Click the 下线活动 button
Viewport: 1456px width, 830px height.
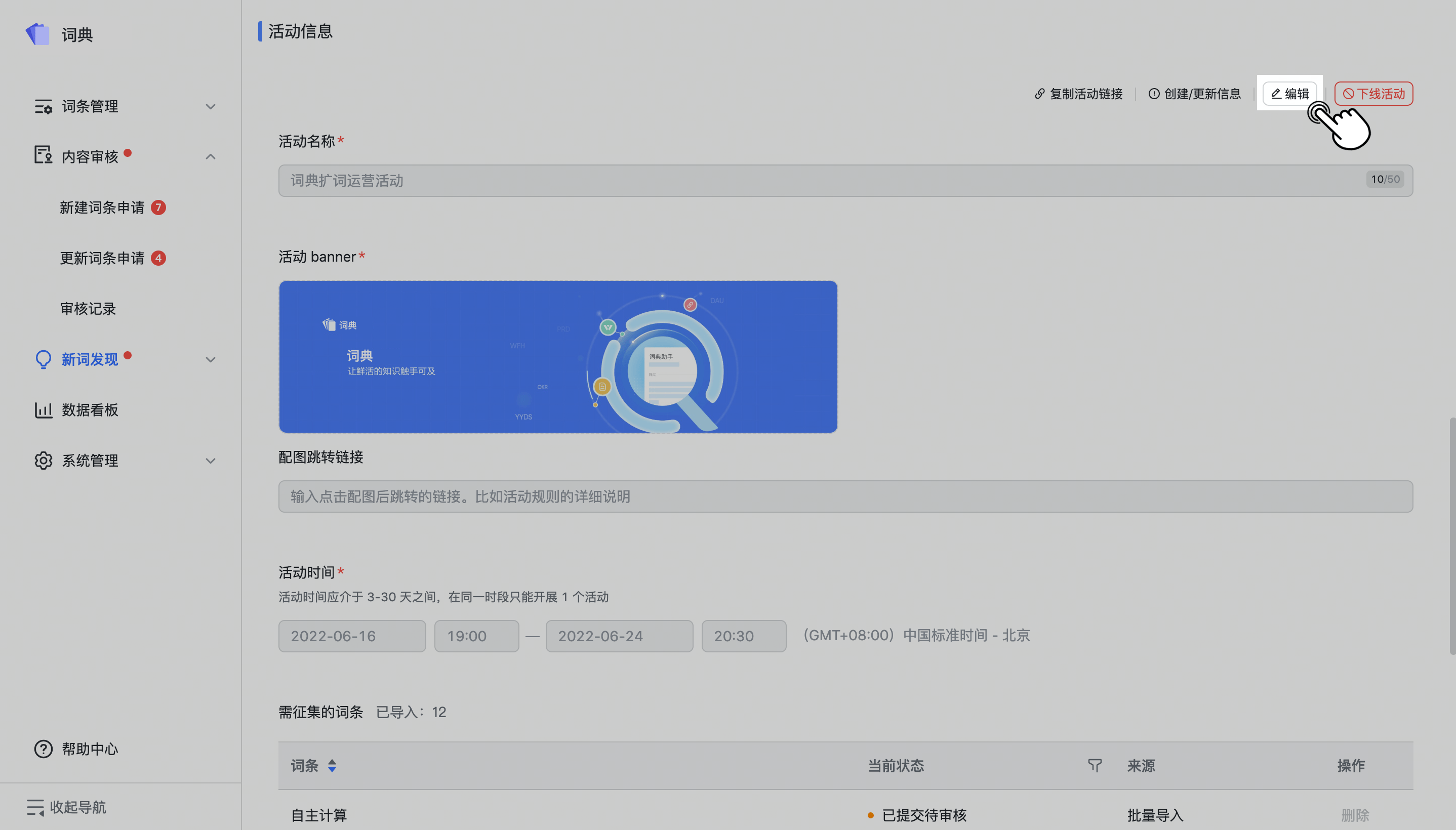pos(1373,94)
